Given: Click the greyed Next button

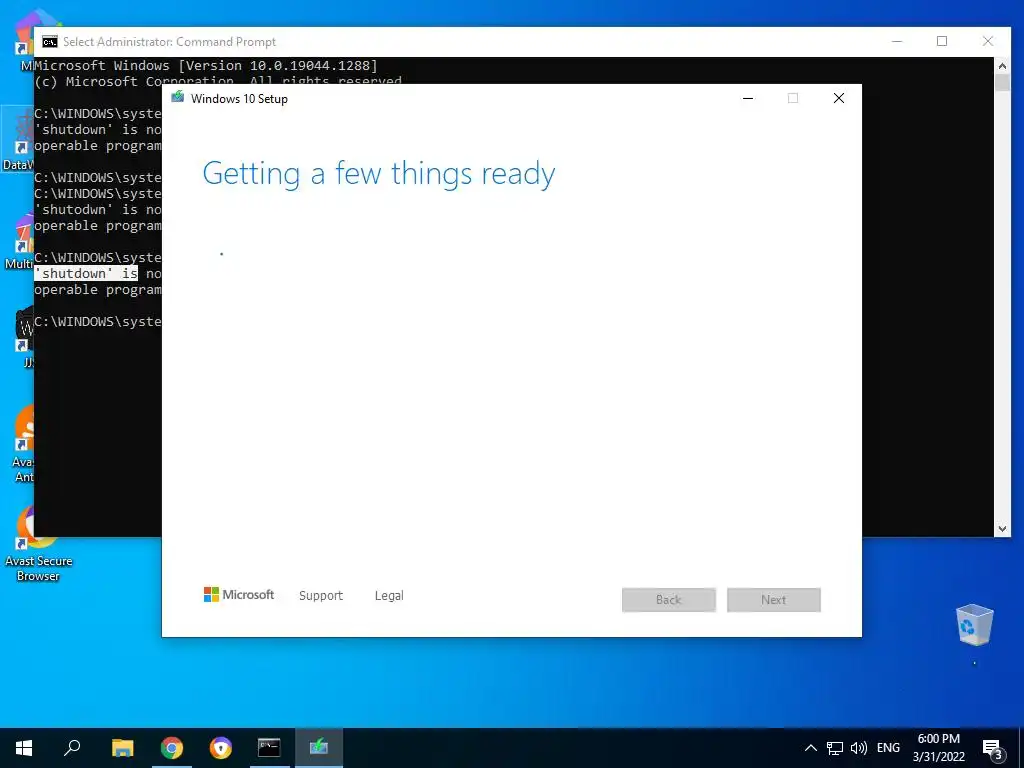Looking at the screenshot, I should tap(774, 600).
